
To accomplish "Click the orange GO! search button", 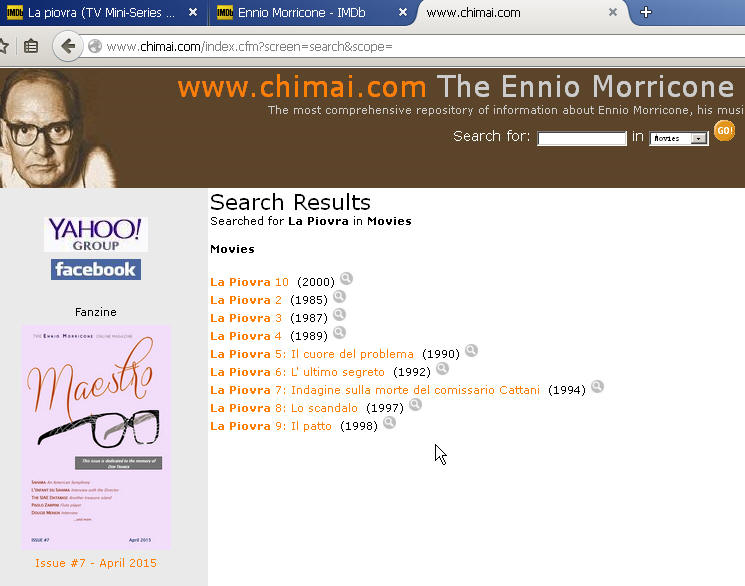I will (725, 131).
